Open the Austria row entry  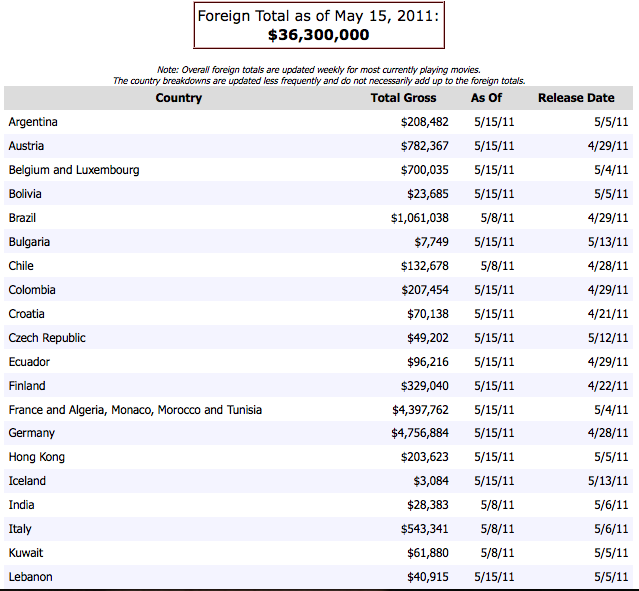[26, 146]
